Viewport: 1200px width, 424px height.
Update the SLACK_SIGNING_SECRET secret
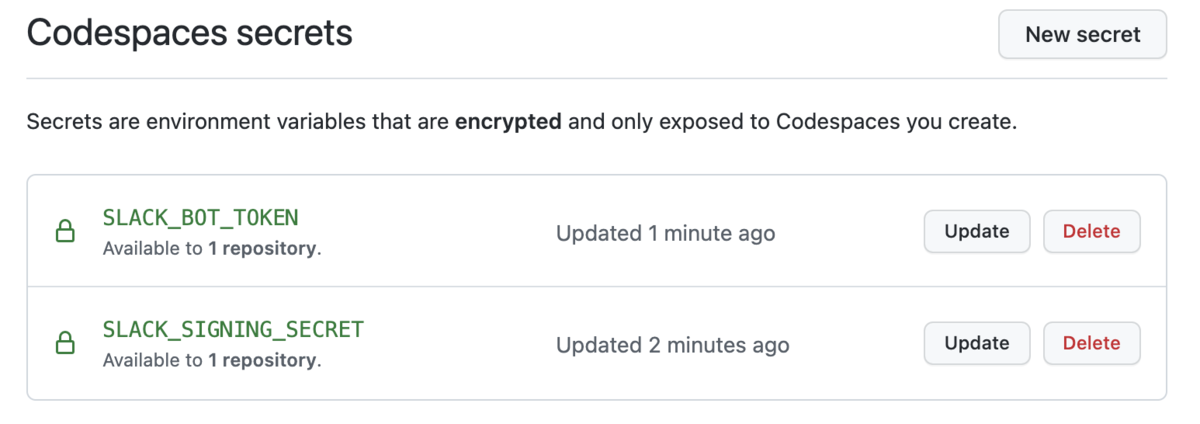pos(976,343)
